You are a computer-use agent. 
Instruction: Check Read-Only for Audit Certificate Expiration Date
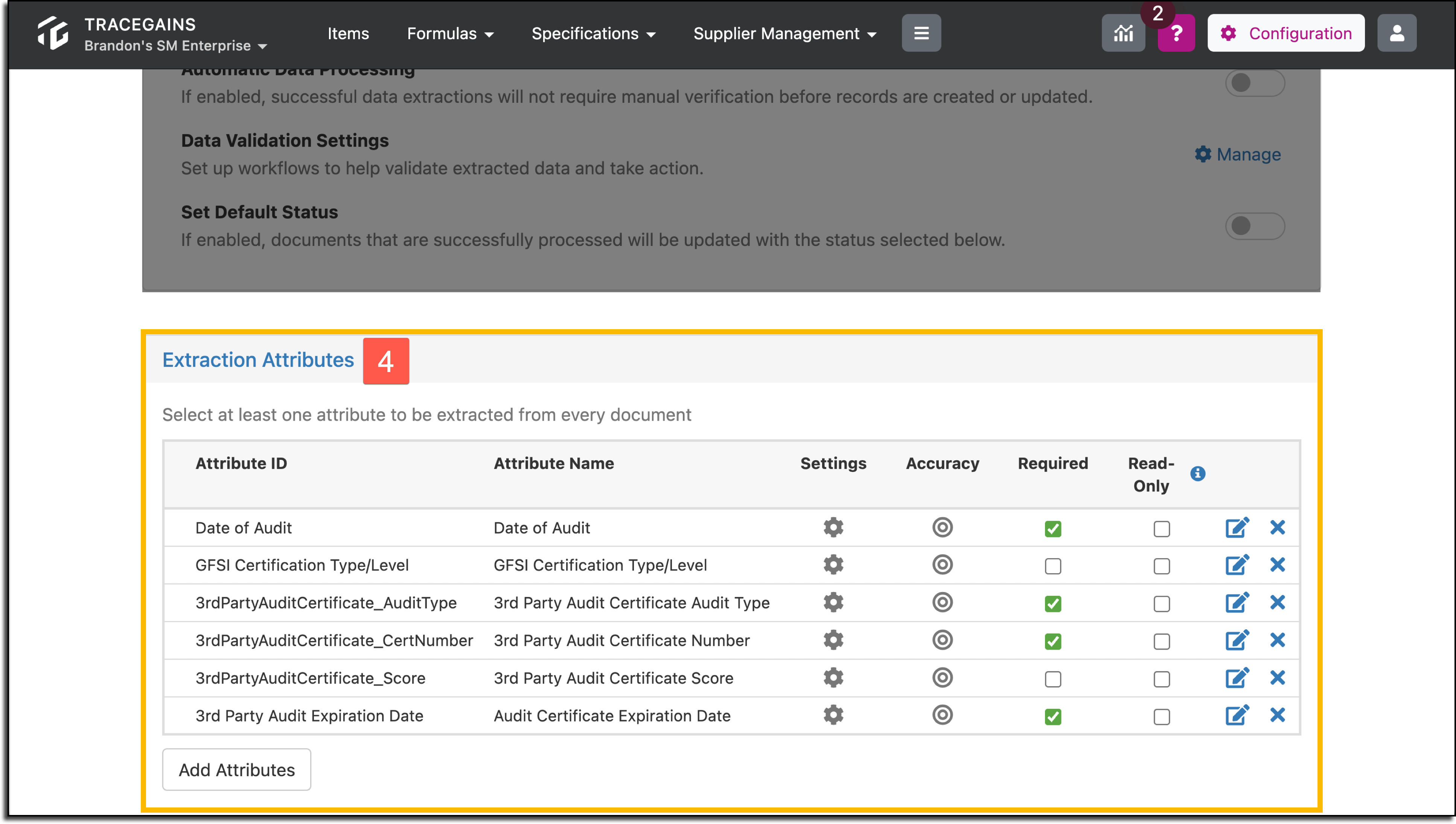pos(1161,716)
